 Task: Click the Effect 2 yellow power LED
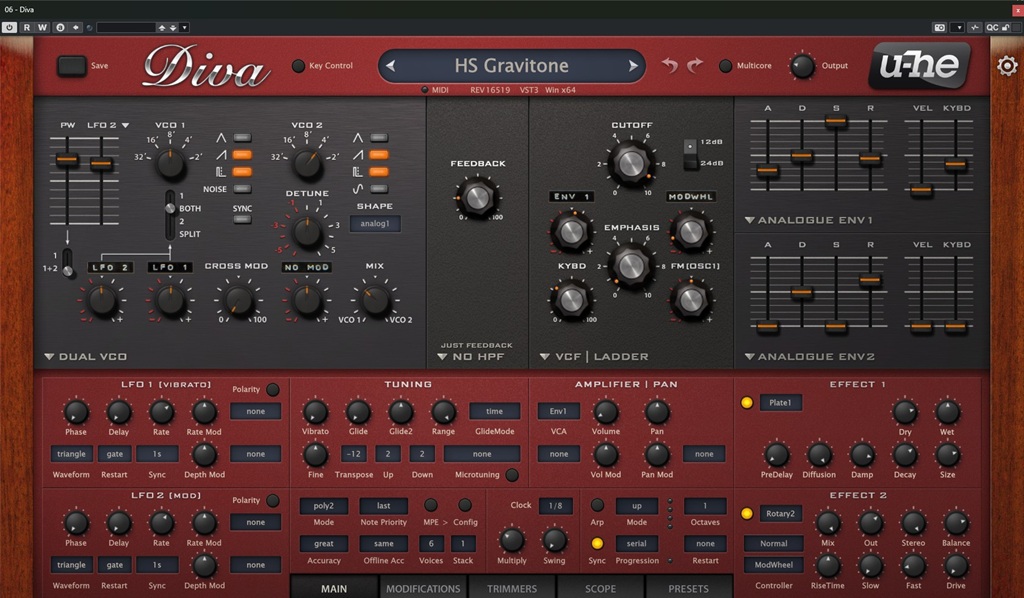pos(746,513)
